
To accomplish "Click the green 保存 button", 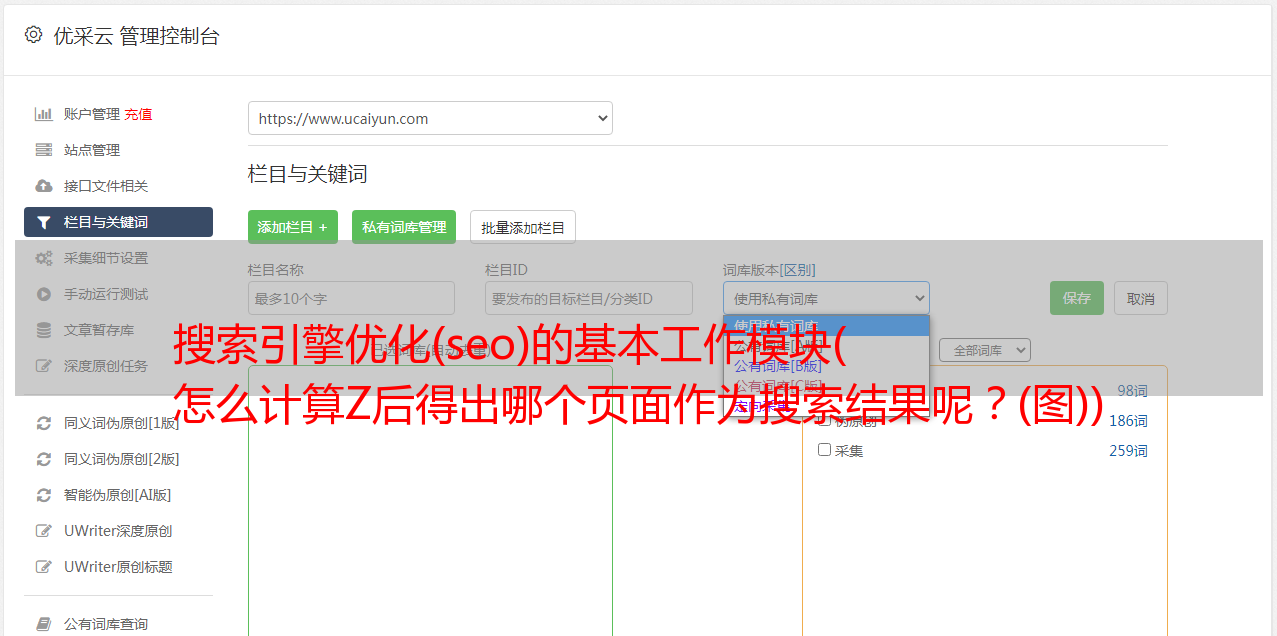I will 1077,298.
